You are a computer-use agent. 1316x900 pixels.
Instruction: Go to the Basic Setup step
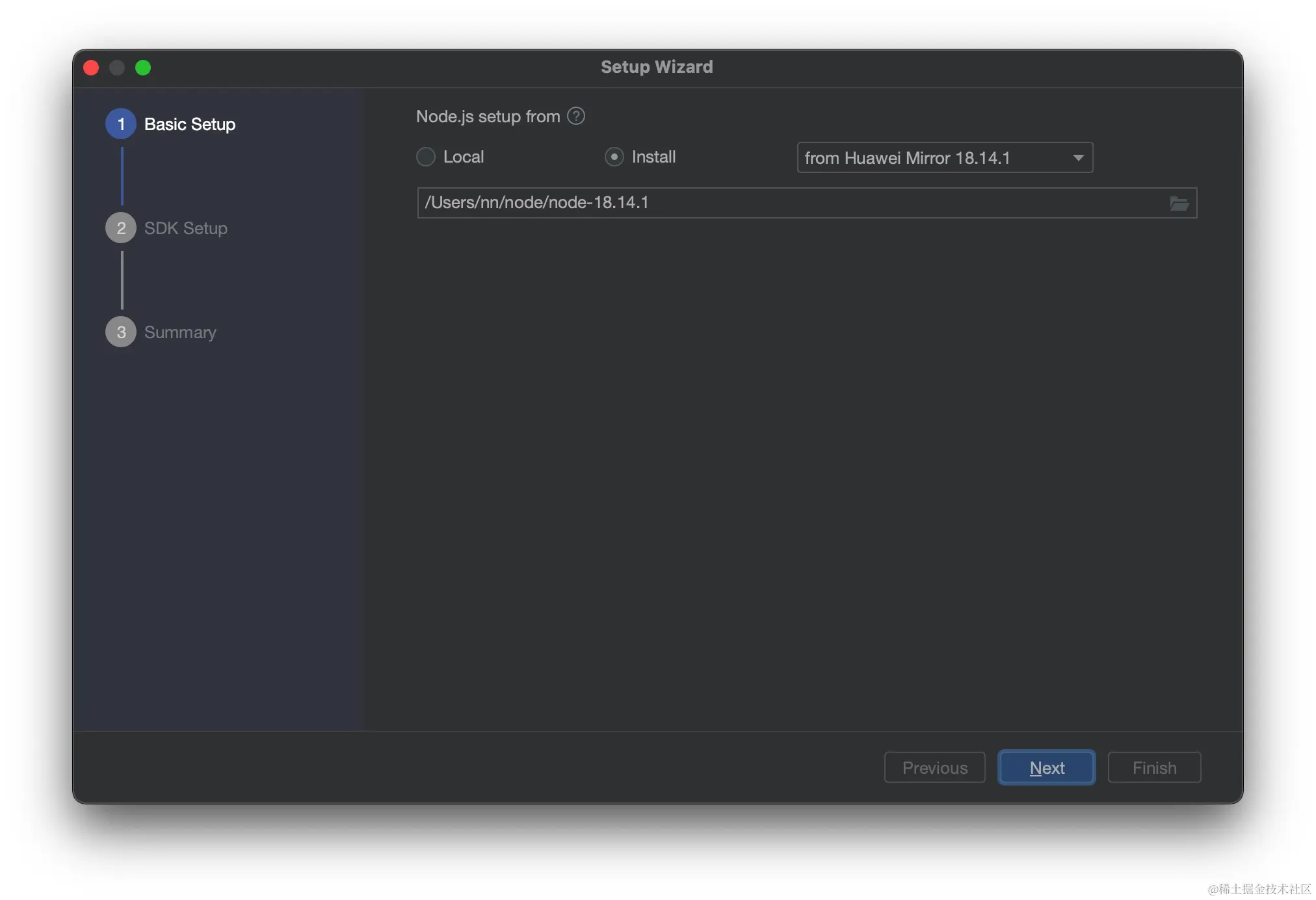click(x=189, y=124)
